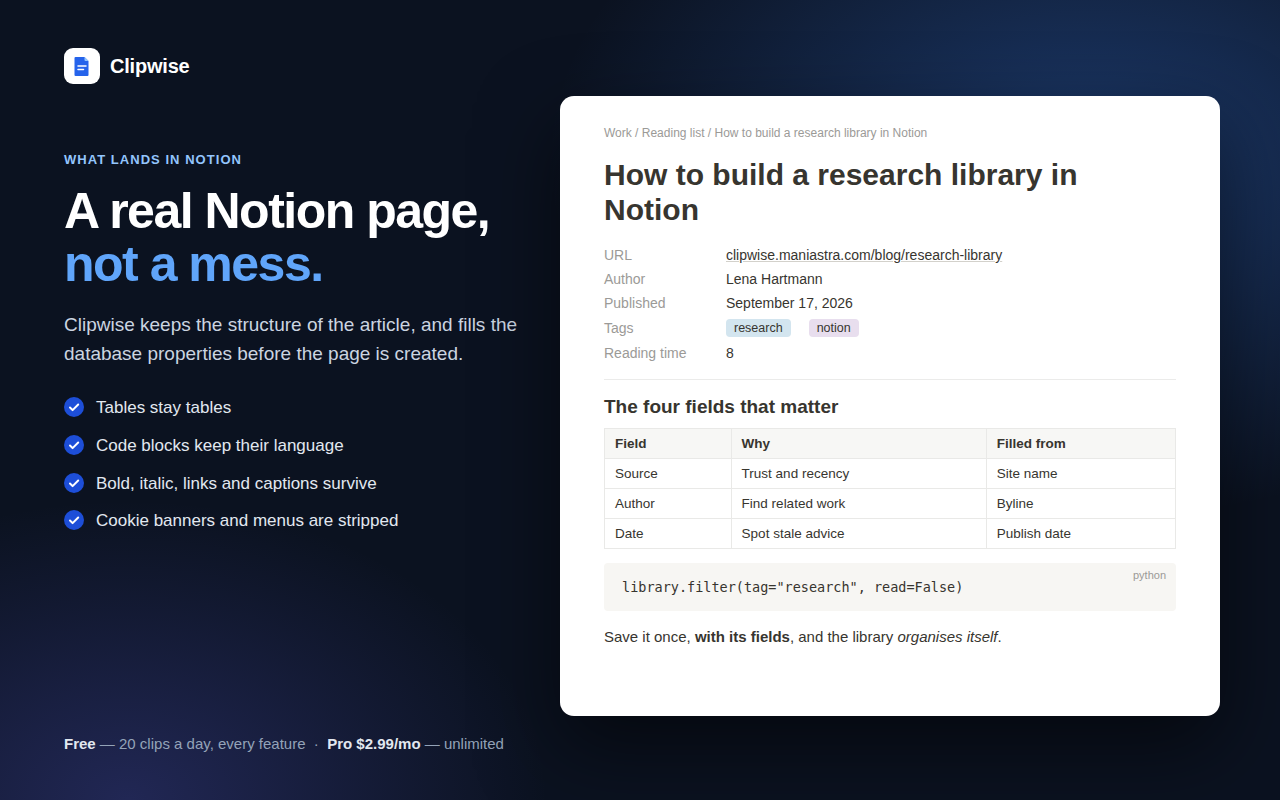Select the research tag
The image size is (1280, 800).
coord(758,328)
